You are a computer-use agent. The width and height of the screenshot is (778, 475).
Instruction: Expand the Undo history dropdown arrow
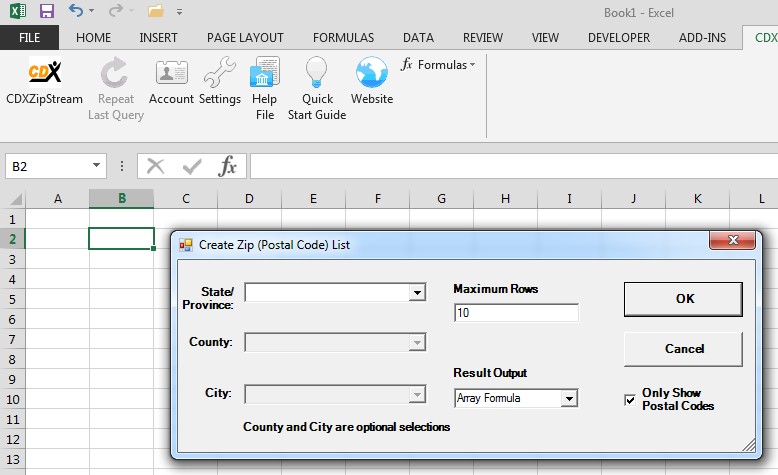91,10
